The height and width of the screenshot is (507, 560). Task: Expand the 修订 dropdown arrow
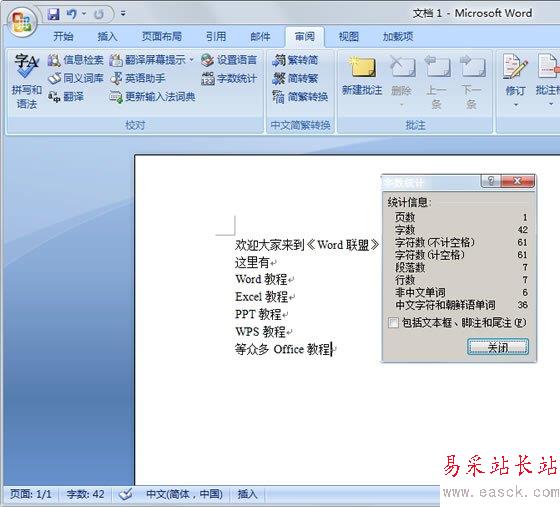(516, 105)
